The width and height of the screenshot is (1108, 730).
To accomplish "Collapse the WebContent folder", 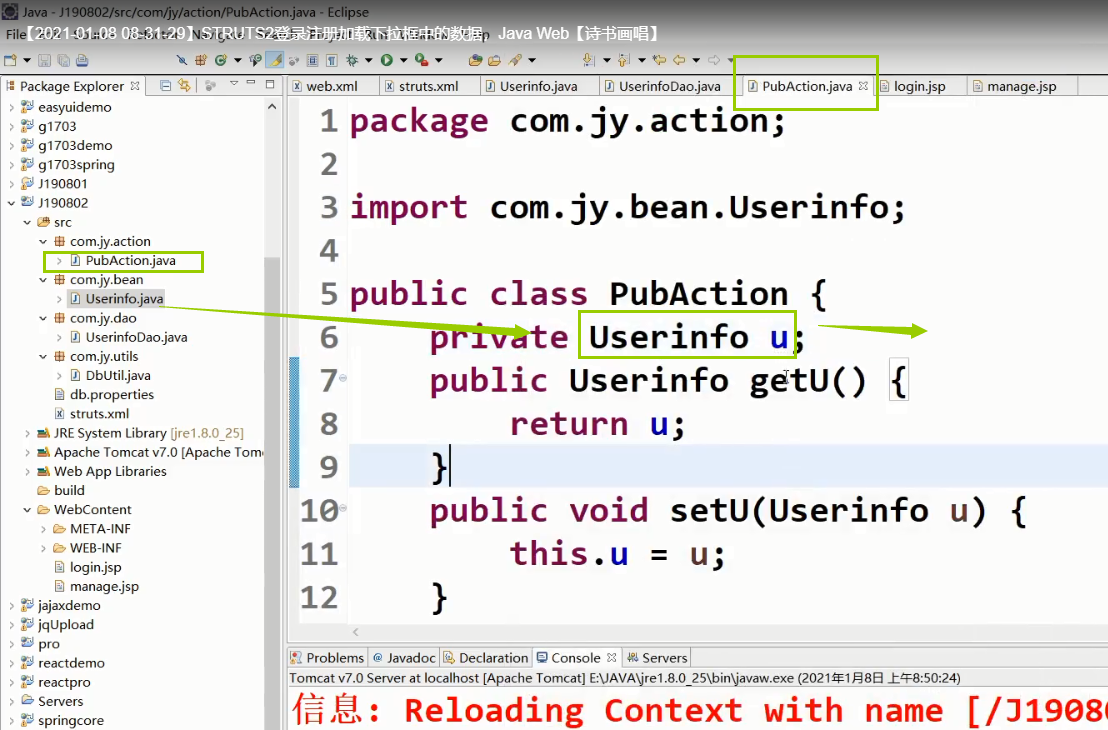I will click(x=27, y=510).
